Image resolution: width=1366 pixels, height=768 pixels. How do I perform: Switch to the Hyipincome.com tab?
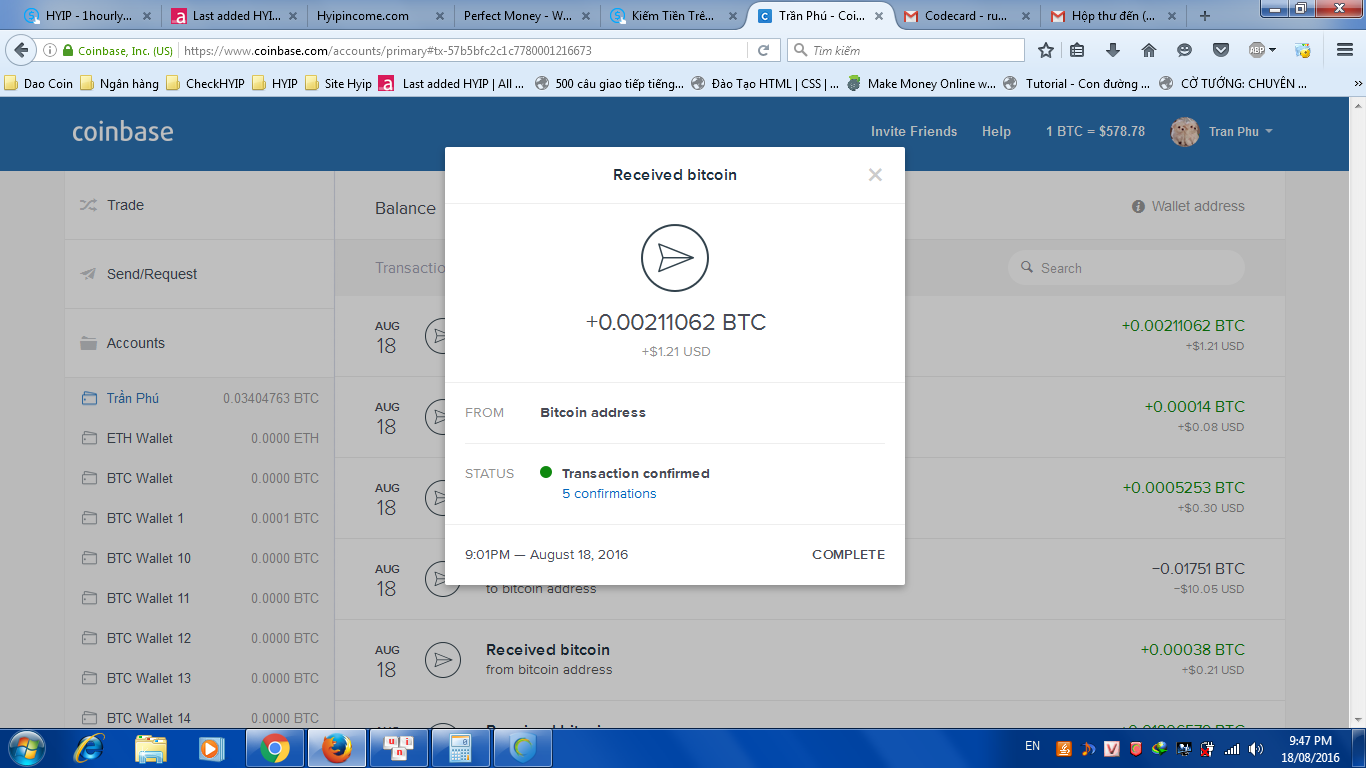click(x=377, y=16)
